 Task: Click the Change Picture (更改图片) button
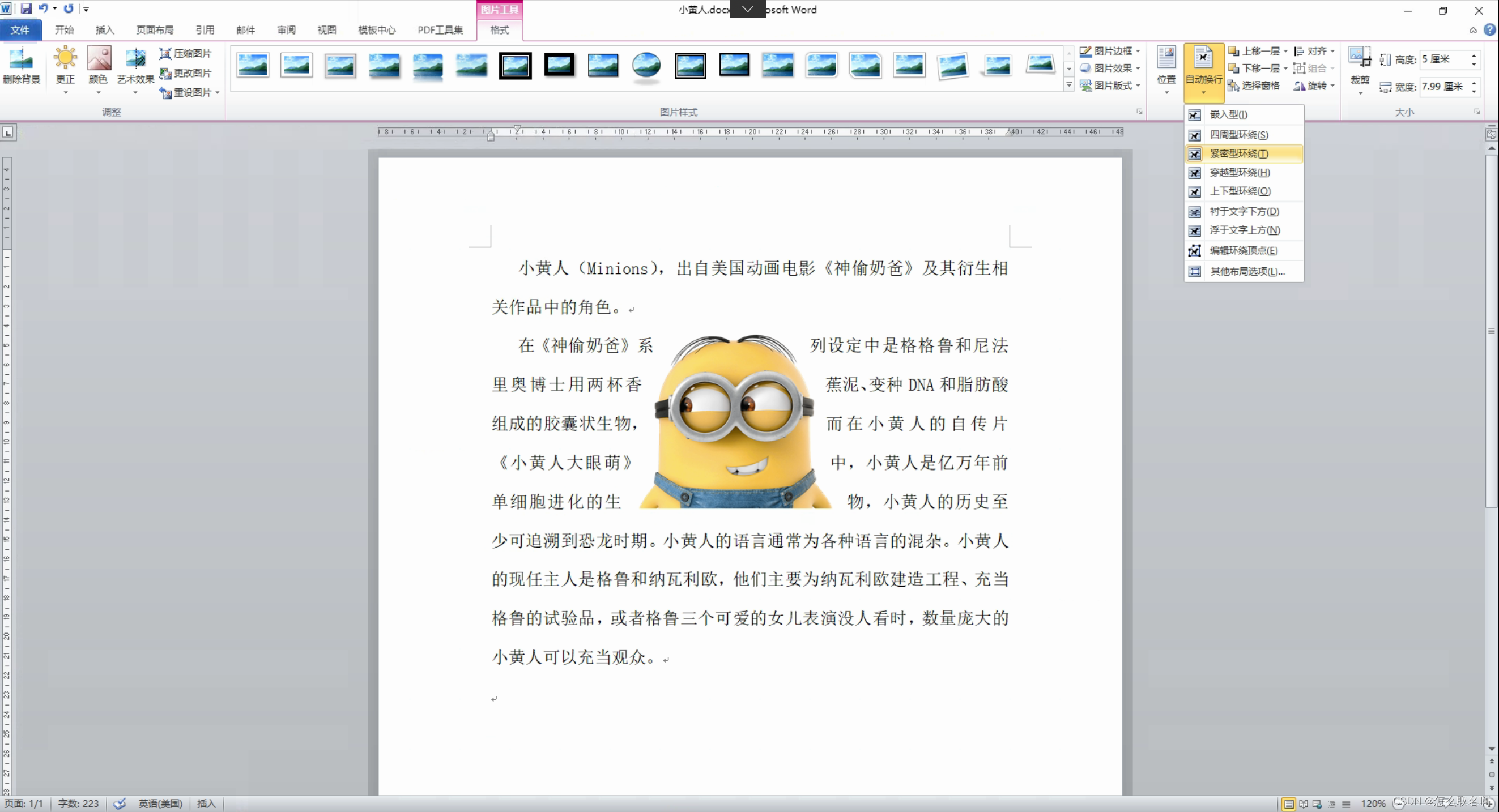186,72
